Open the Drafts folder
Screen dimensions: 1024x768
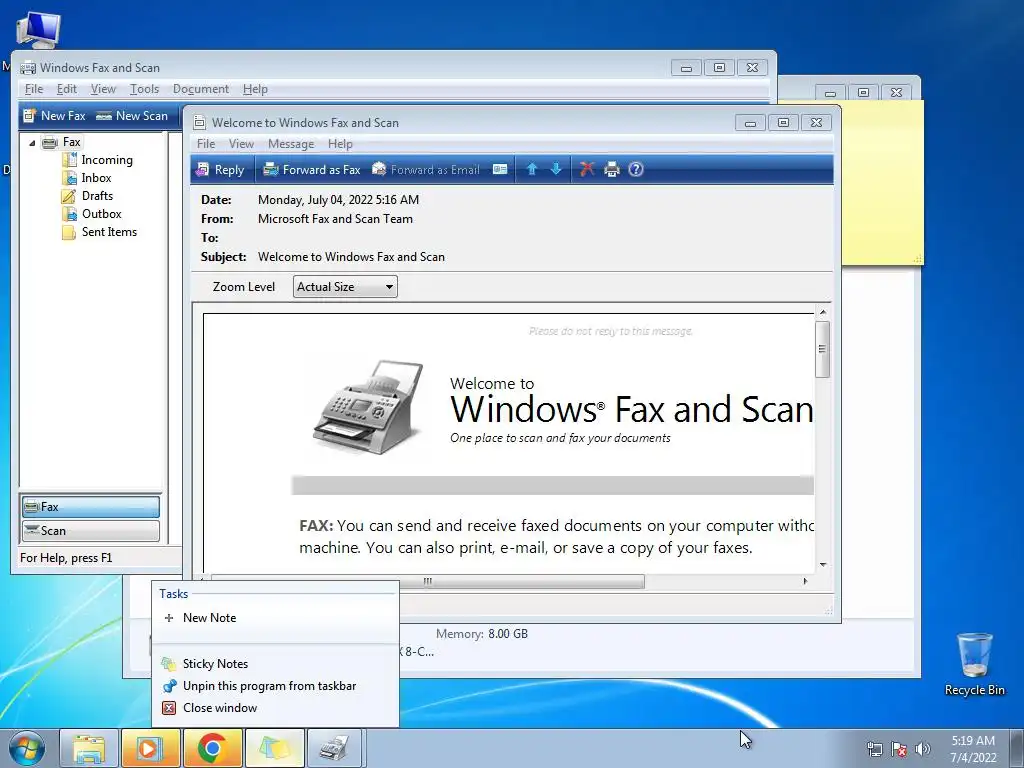point(88,196)
